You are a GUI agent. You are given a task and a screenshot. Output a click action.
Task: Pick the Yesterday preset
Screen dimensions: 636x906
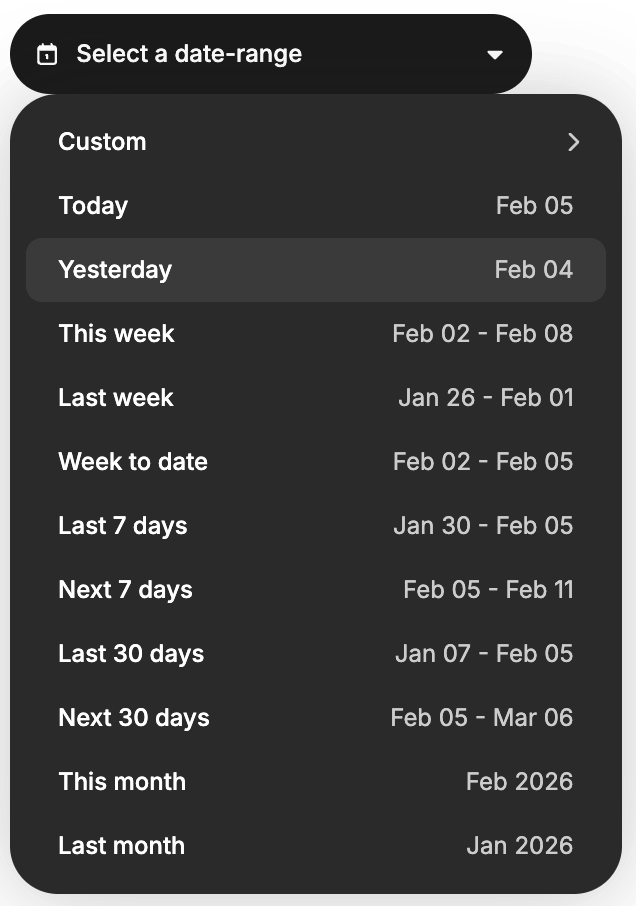115,270
